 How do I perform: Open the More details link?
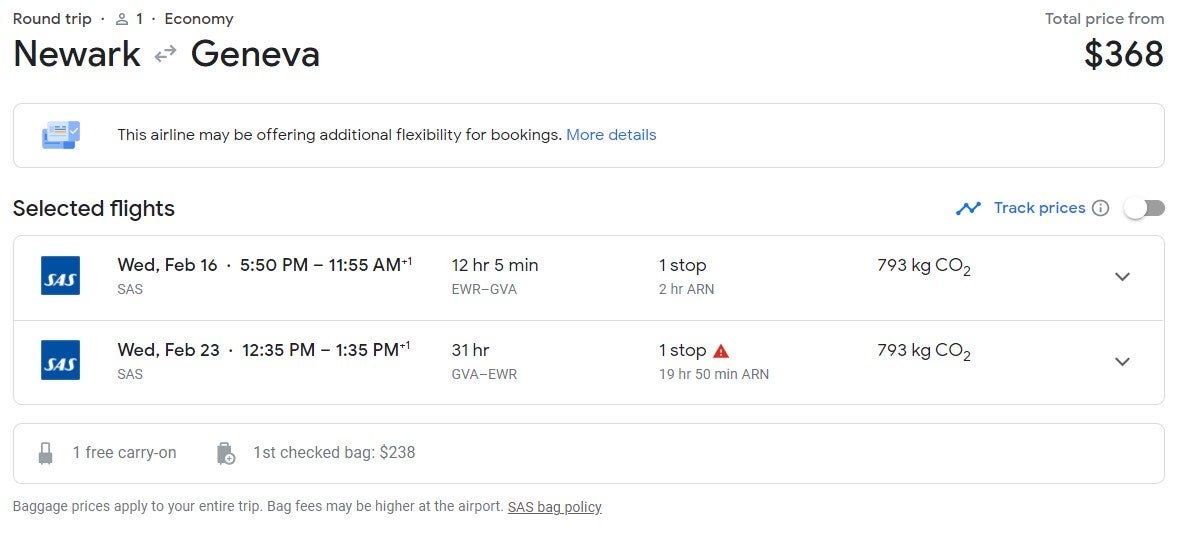tap(611, 135)
